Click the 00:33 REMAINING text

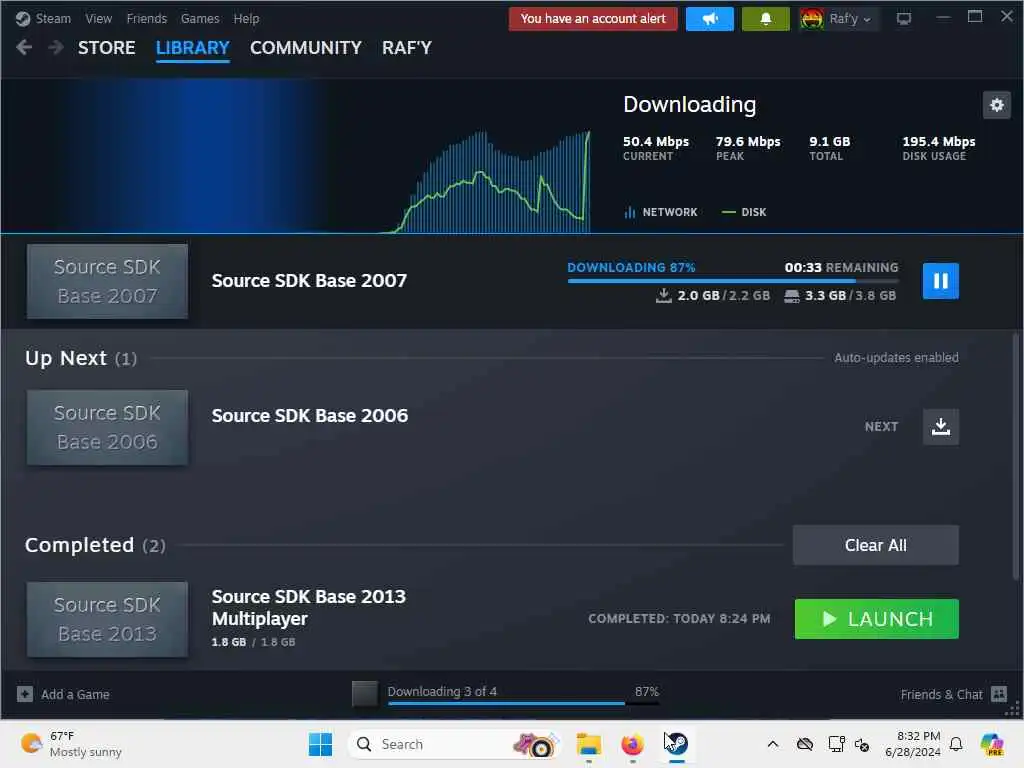coord(841,268)
